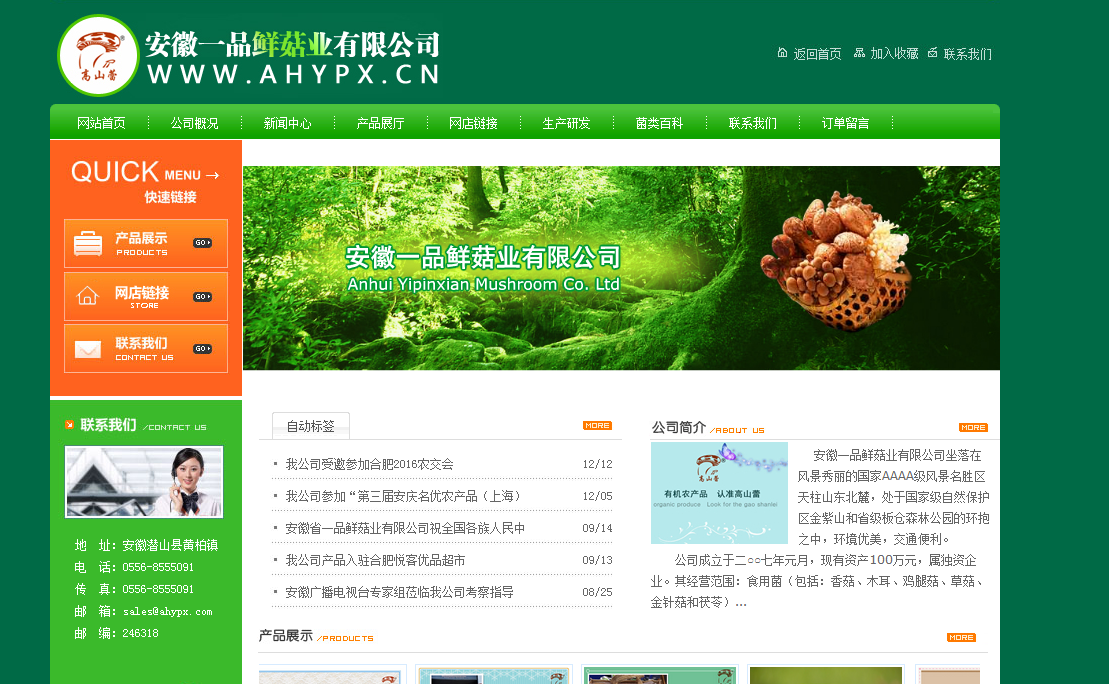Click 返回首页 link in header
The image size is (1109, 684).
[x=818, y=54]
